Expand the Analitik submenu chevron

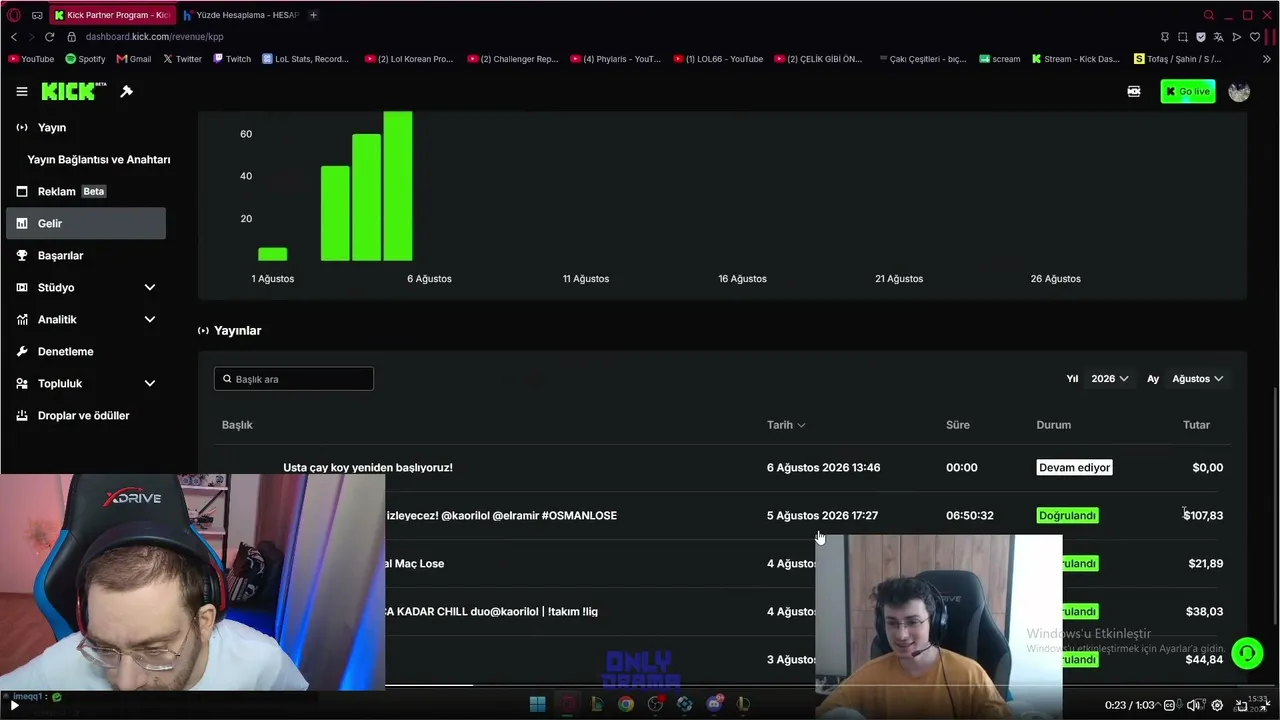coord(150,319)
